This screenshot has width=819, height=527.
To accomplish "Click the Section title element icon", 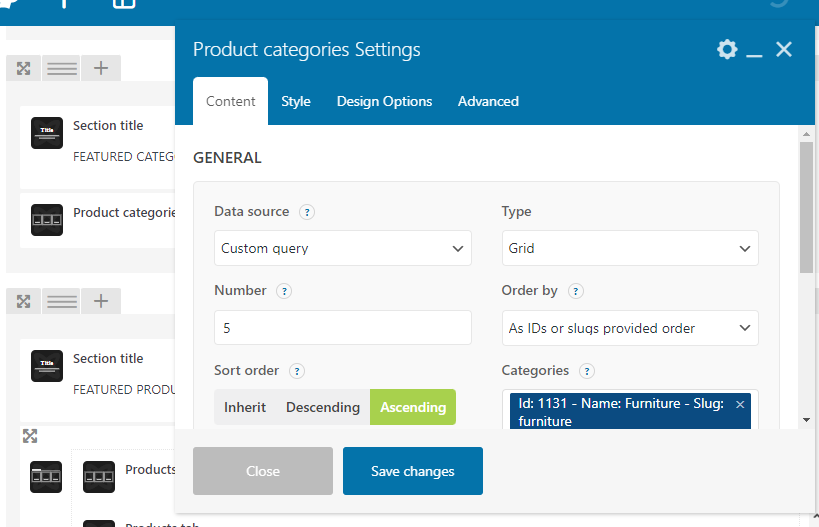I will click(47, 133).
